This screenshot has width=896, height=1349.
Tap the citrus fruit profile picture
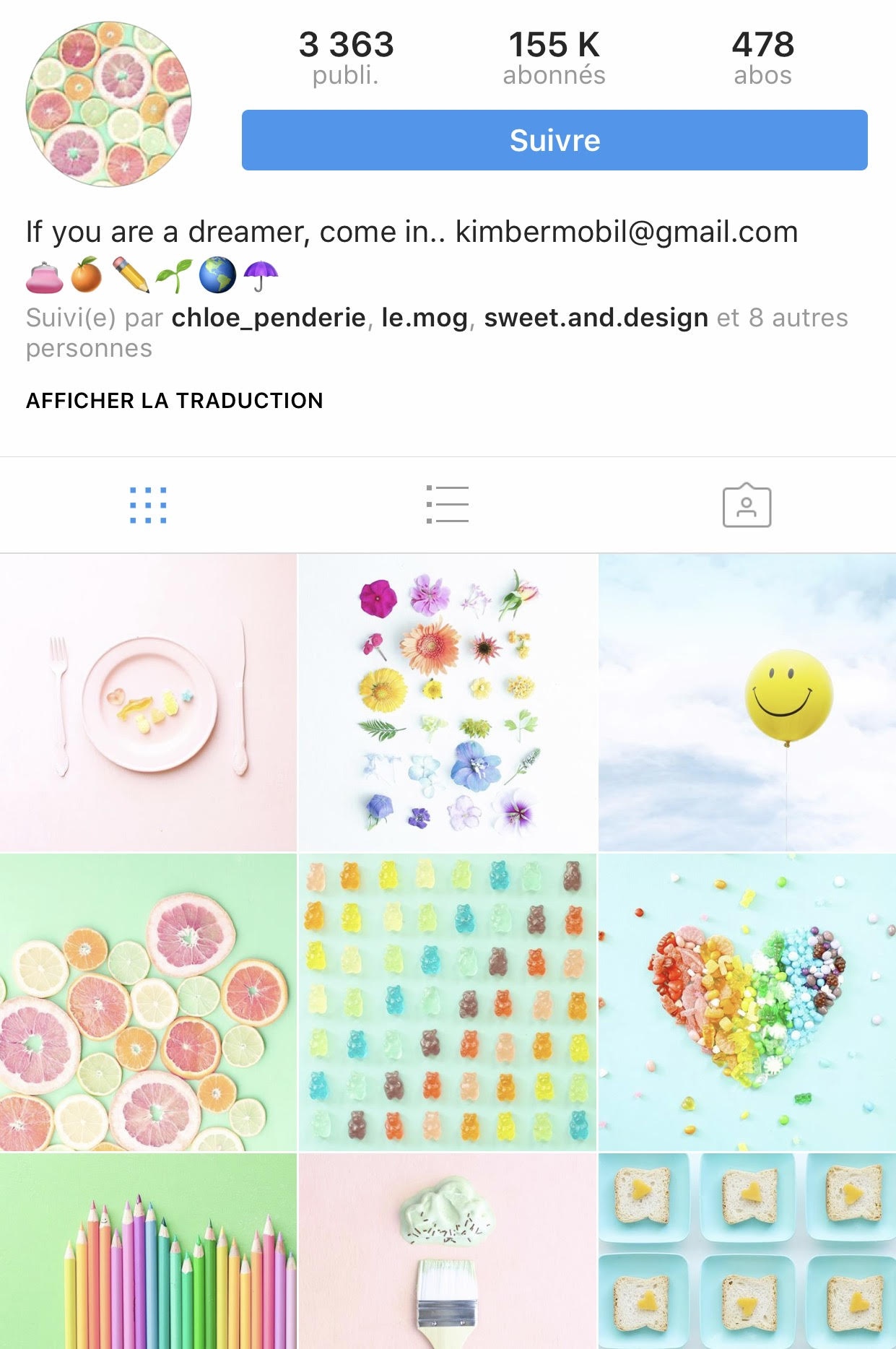click(x=108, y=104)
